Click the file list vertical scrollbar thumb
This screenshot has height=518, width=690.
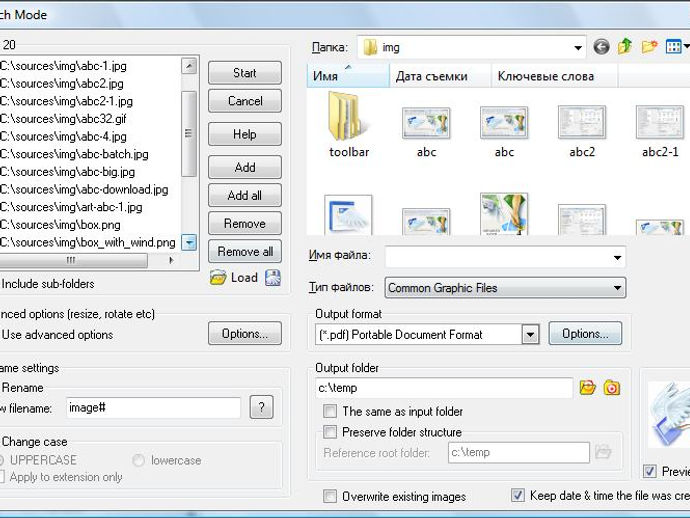pyautogui.click(x=189, y=133)
